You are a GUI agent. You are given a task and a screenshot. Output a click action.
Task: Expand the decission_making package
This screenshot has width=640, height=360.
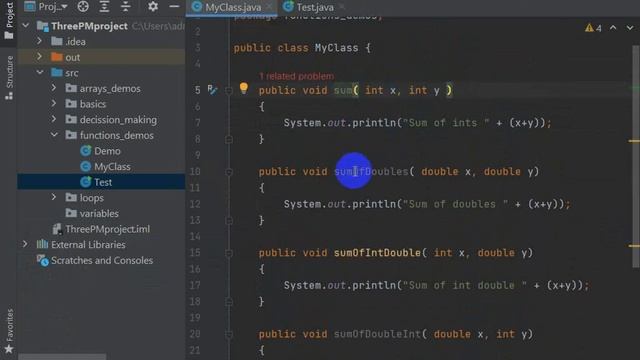point(54,119)
